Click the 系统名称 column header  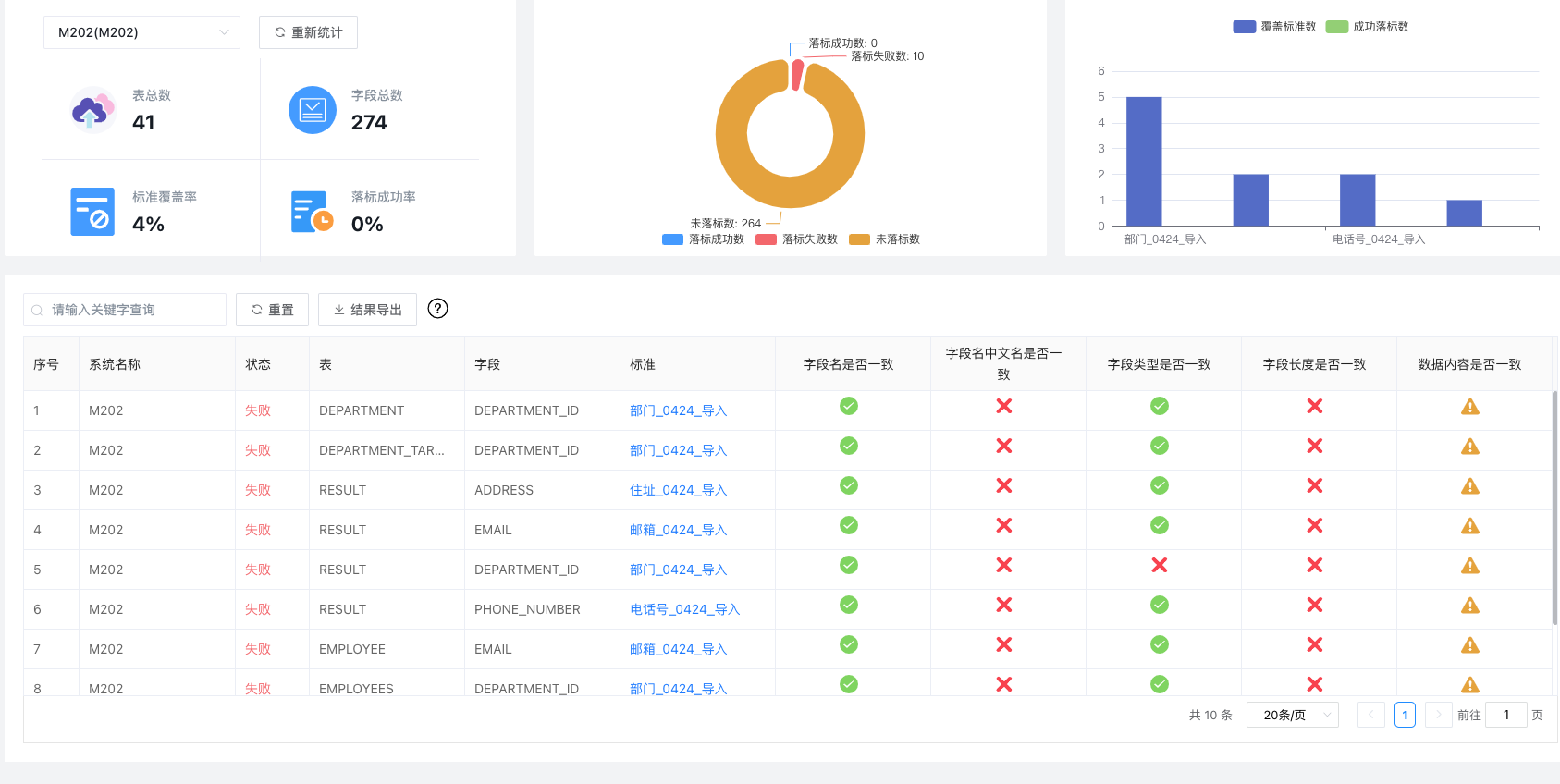115,364
